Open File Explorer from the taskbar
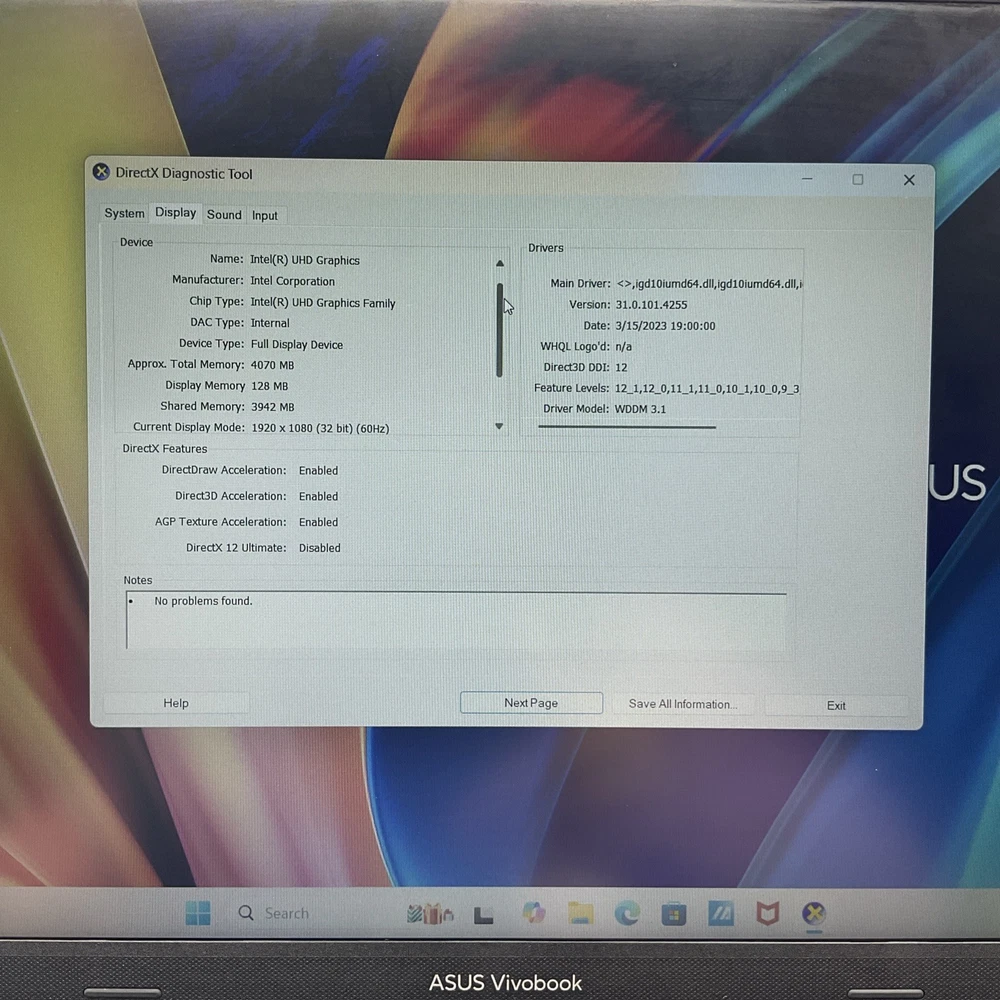1000x1000 pixels. [x=580, y=913]
